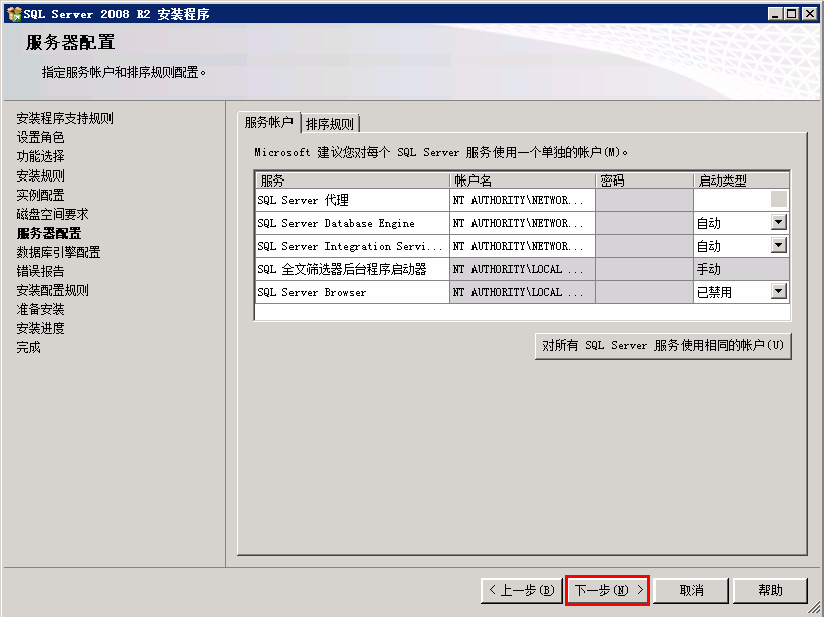This screenshot has height=617, width=824.
Task: Select the 服务帐户 tab
Action: point(269,122)
